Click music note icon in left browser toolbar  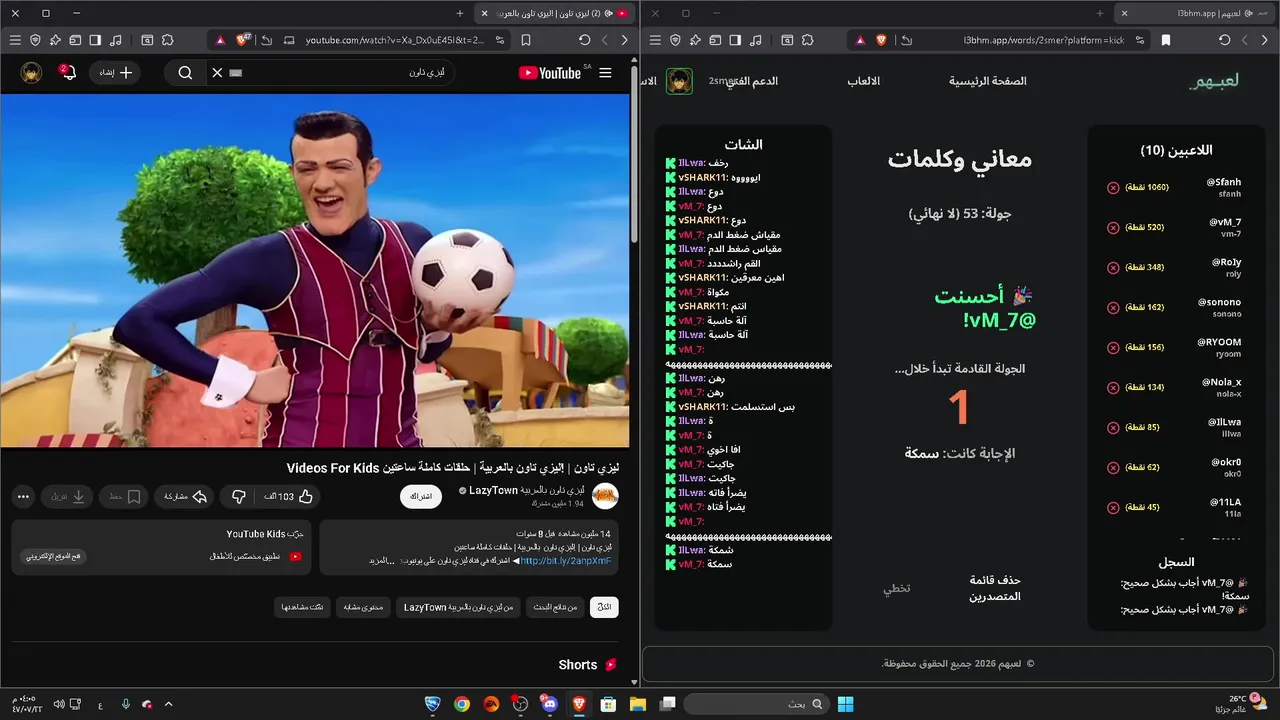pyautogui.click(x=115, y=40)
